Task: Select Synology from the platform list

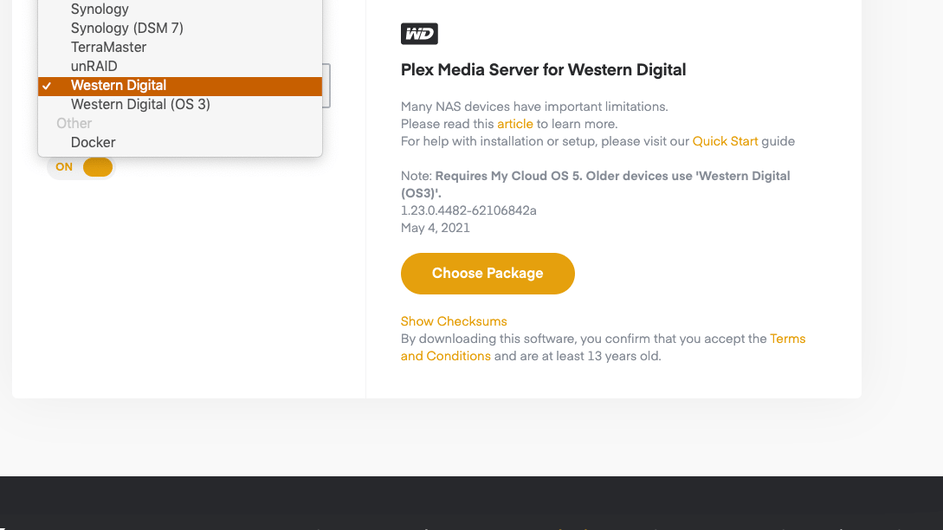Action: pyautogui.click(x=100, y=9)
